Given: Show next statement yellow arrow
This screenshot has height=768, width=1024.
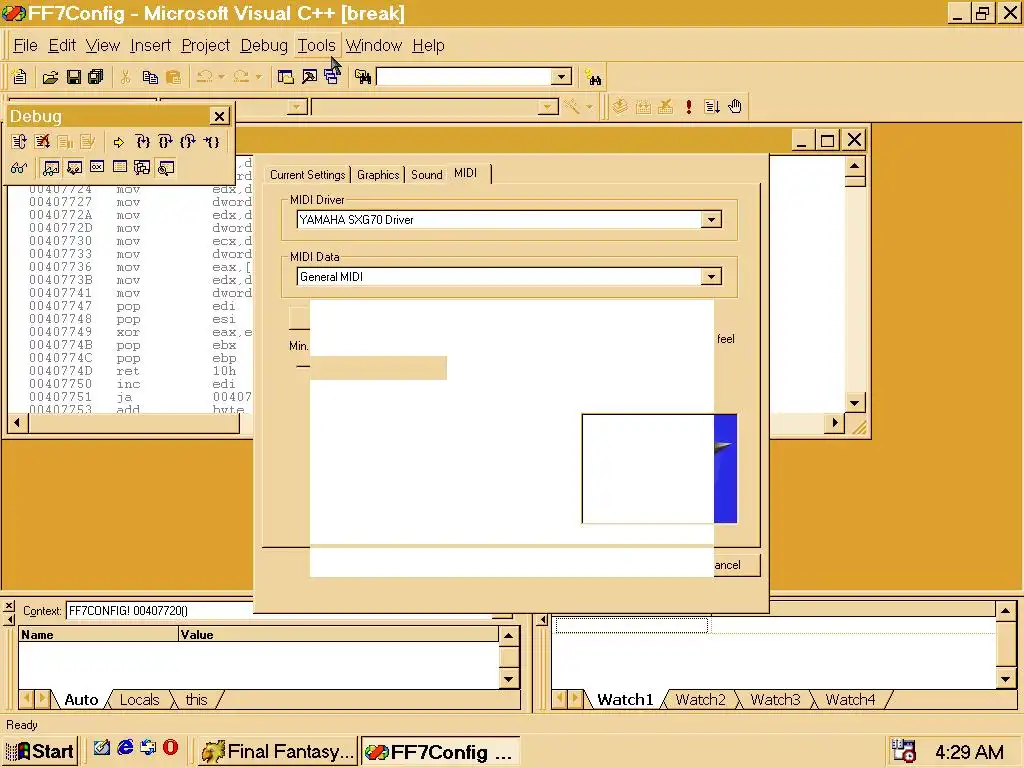Looking at the screenshot, I should click(x=118, y=142).
